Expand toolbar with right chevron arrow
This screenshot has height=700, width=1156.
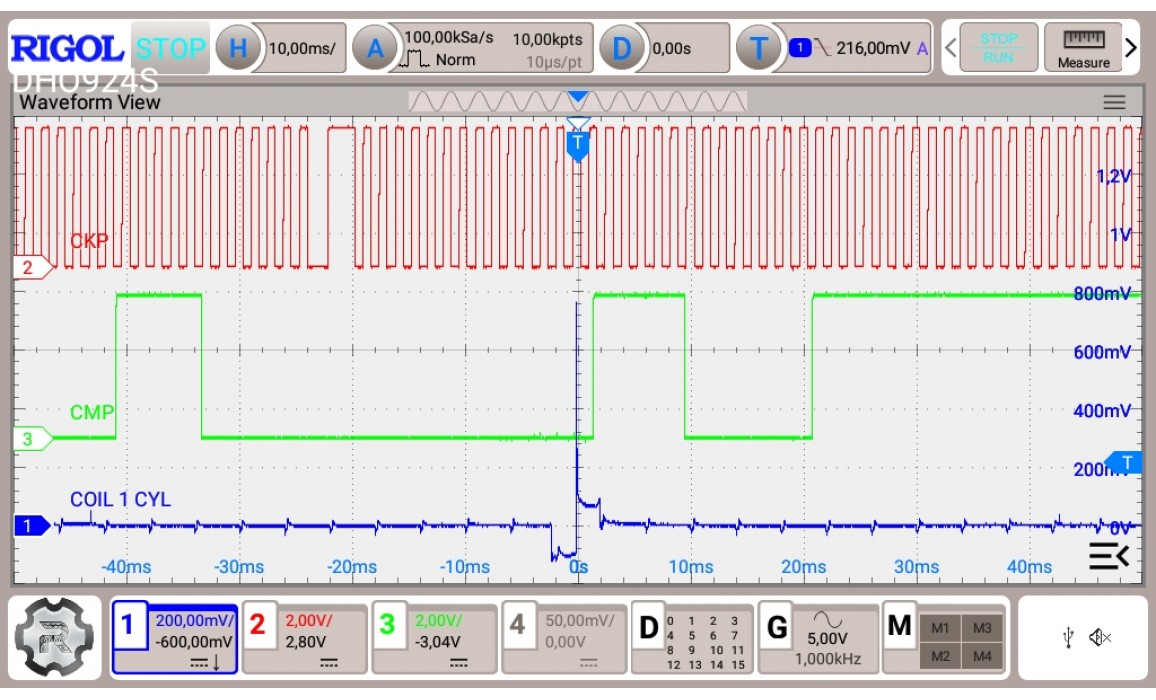(x=1131, y=47)
